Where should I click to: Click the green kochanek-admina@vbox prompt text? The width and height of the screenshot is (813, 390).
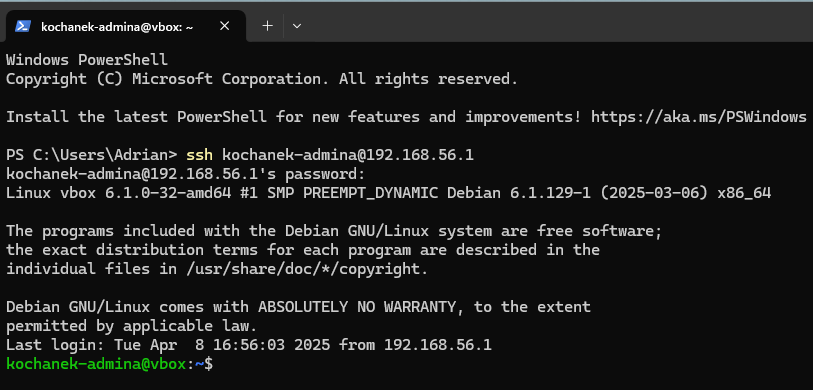pos(96,364)
